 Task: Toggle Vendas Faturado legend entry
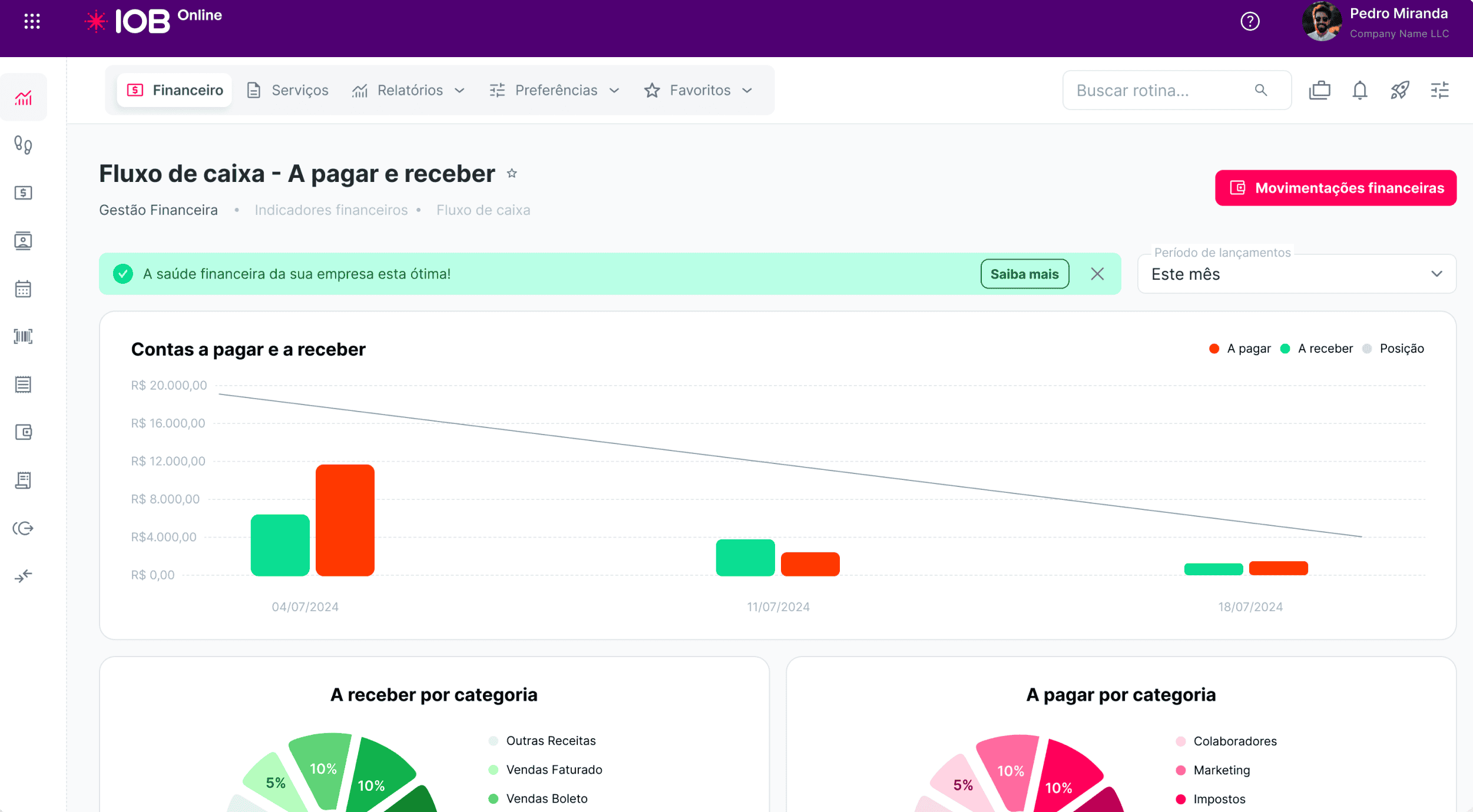click(x=545, y=770)
